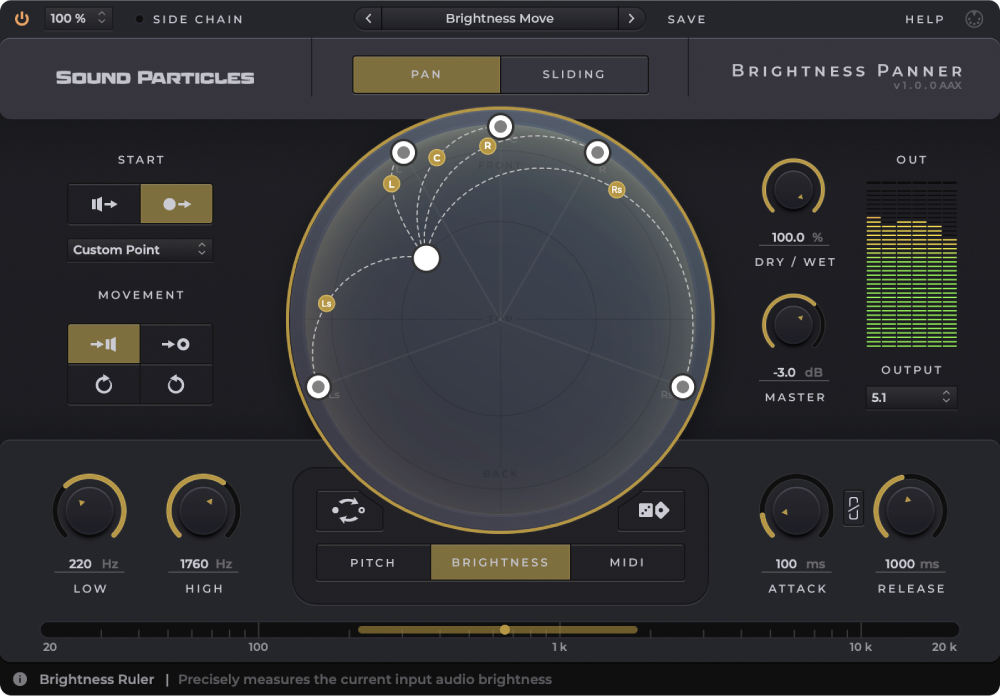Screen dimensions: 1000x696
Task: Open the 5.1 output format dropdown
Action: 911,398
